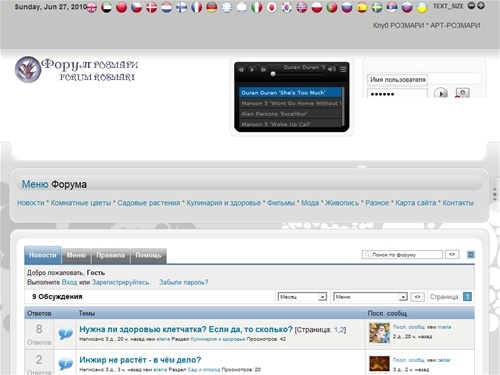Viewport: 500px width, 375px height.
Task: Focus the username input field
Action: [x=398, y=80]
